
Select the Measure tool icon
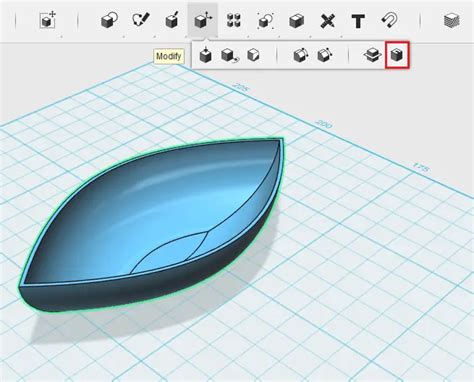[x=328, y=21]
